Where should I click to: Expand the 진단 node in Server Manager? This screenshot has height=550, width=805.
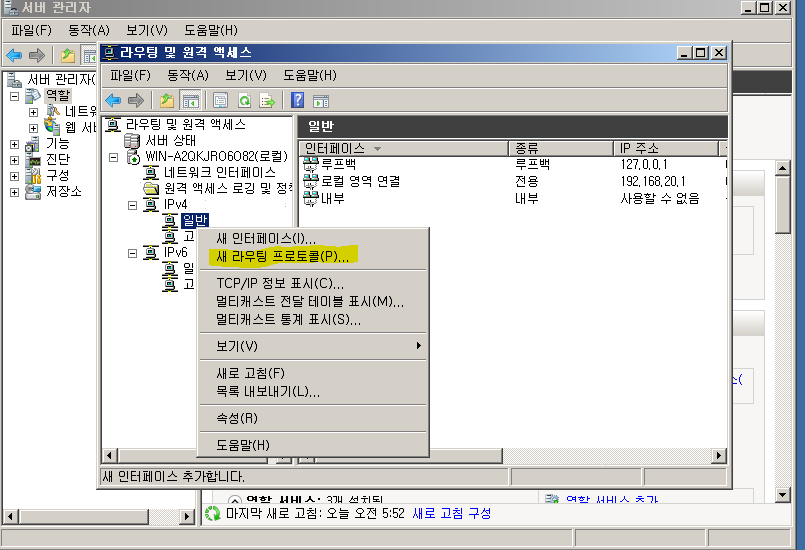click(14, 160)
